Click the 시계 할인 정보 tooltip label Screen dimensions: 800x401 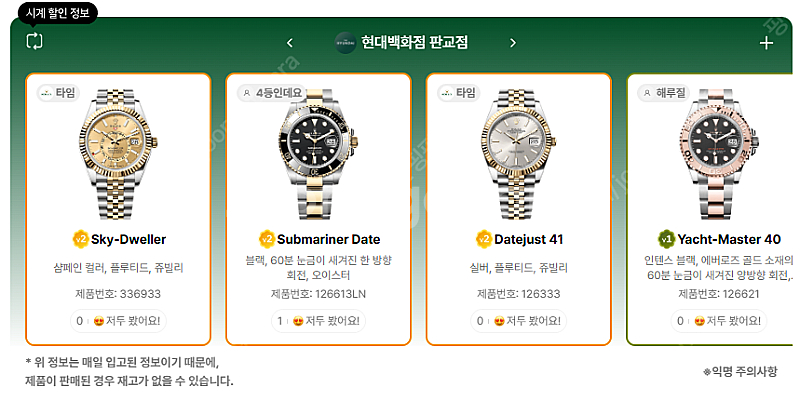pyautogui.click(x=58, y=13)
